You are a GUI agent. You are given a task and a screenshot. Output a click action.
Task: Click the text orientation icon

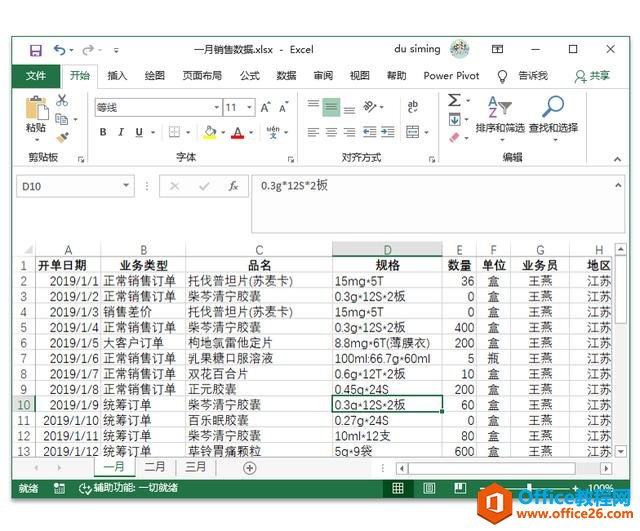370,107
